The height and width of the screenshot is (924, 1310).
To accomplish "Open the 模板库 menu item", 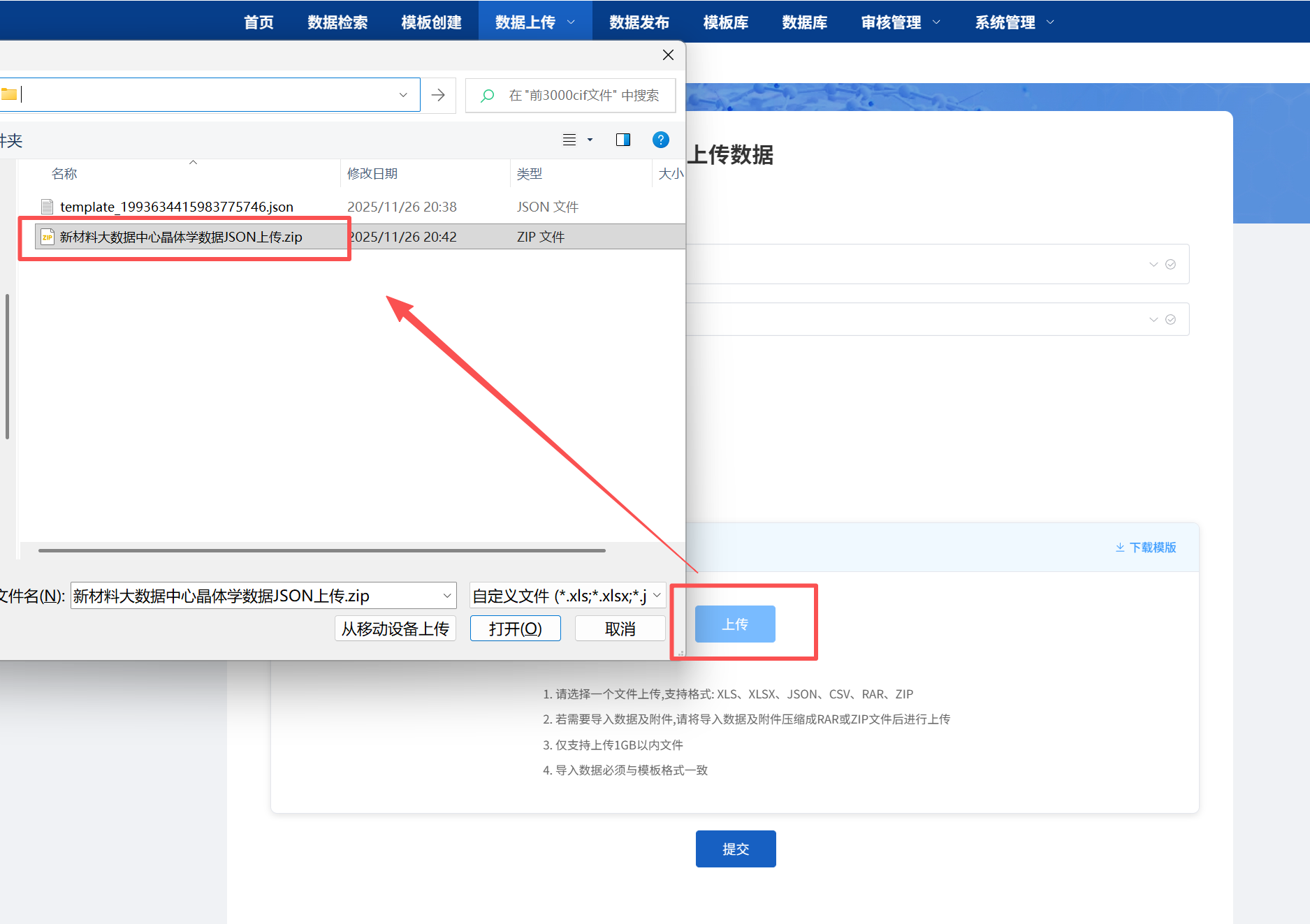I will [x=725, y=22].
